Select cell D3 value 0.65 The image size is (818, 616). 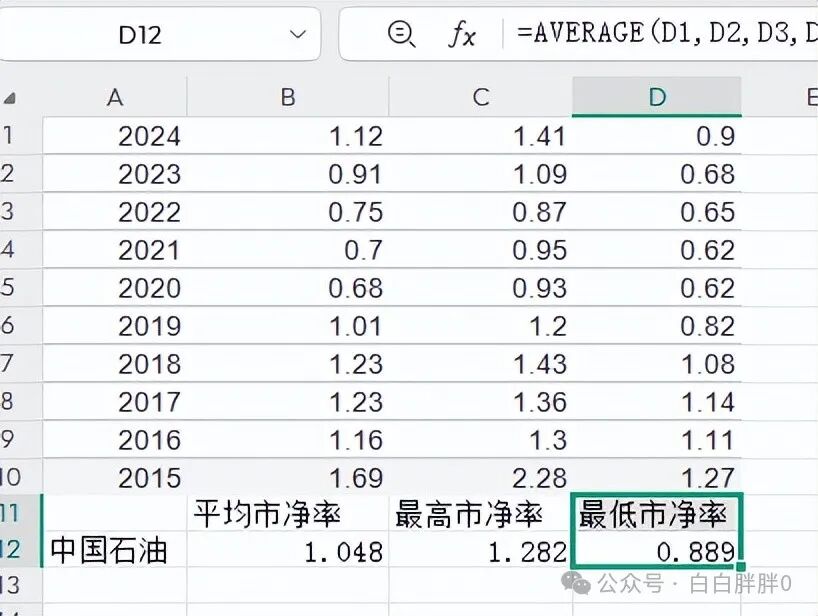point(657,212)
